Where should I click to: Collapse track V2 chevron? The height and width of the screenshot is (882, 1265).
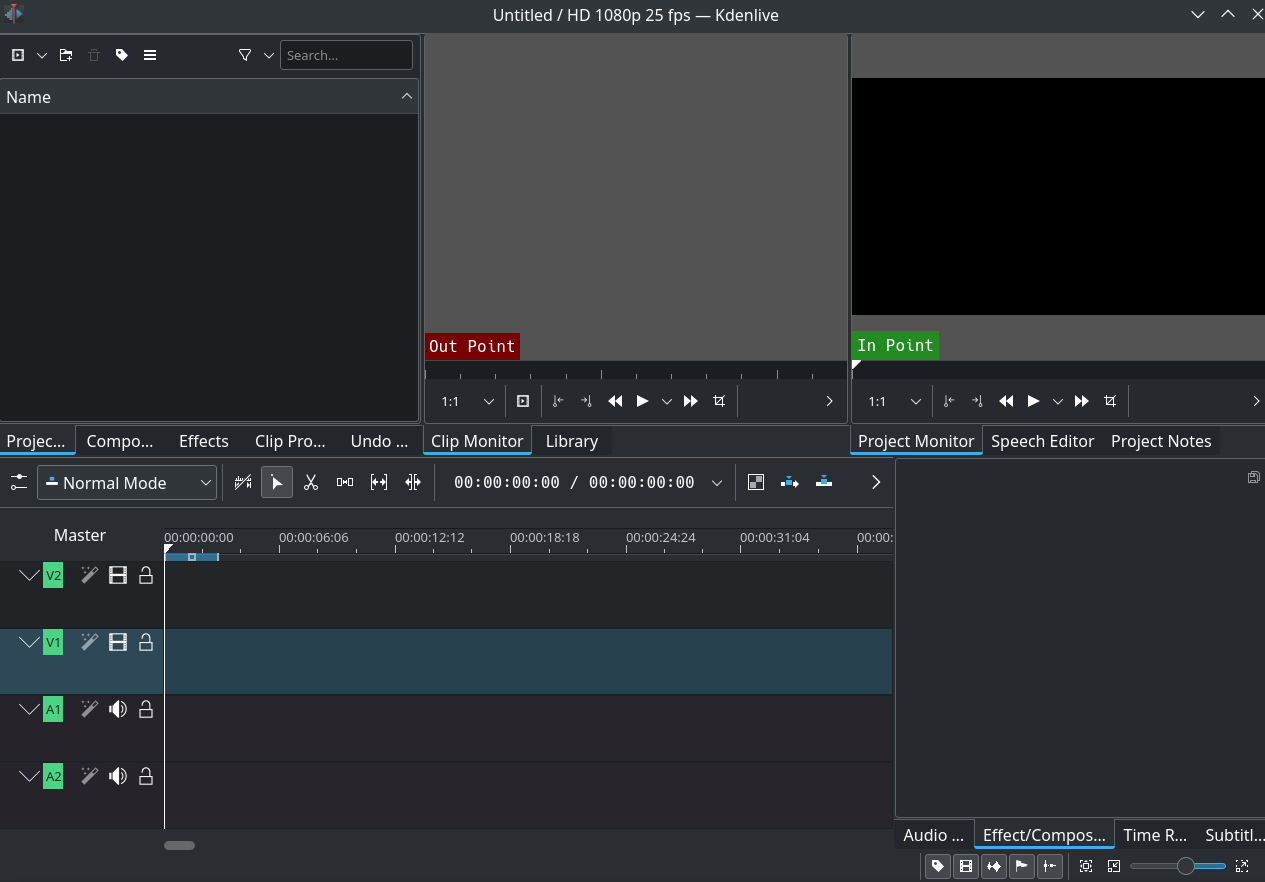click(x=29, y=575)
